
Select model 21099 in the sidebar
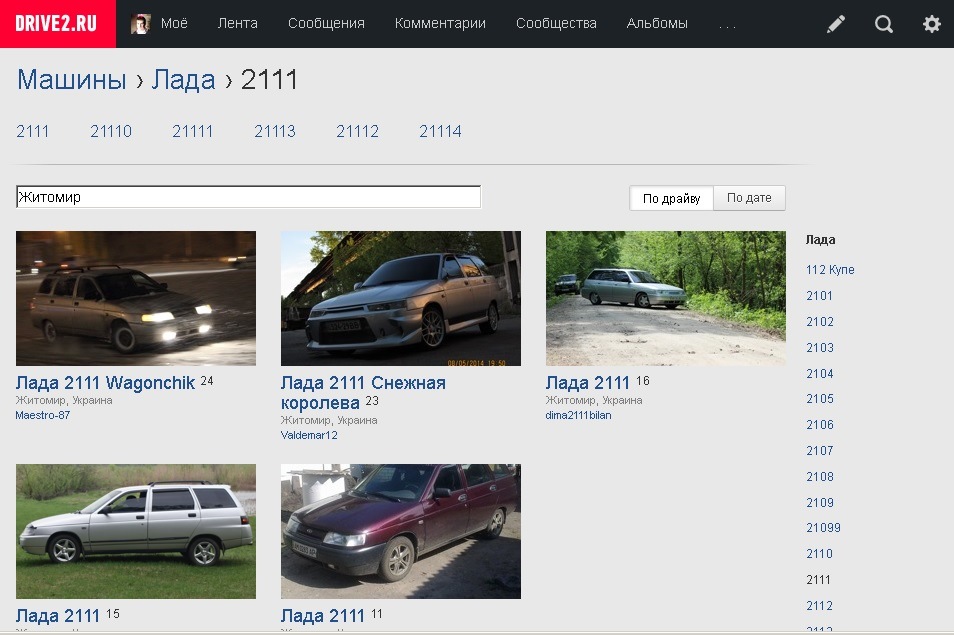[x=823, y=528]
